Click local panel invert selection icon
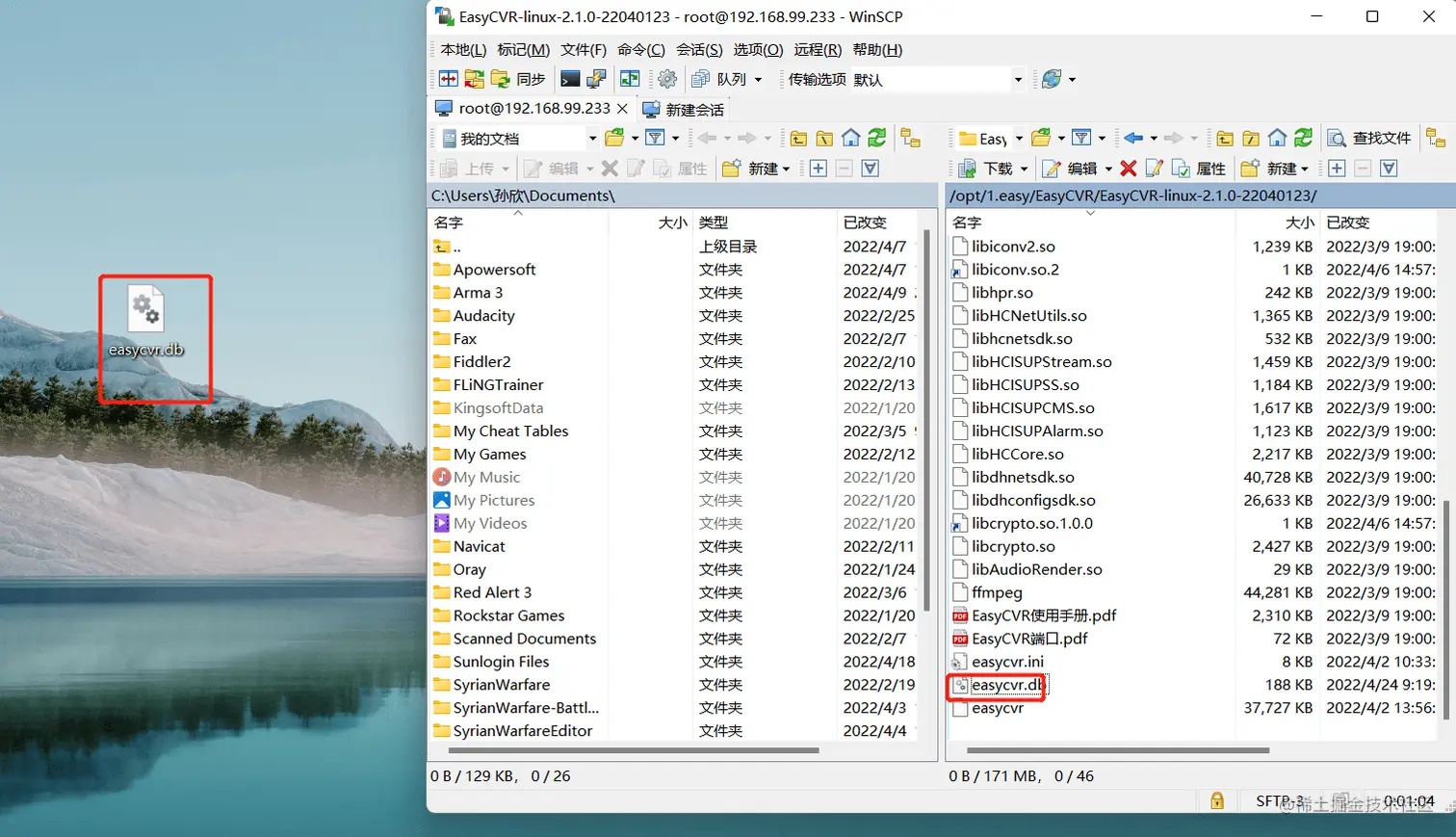The height and width of the screenshot is (837, 1456). (871, 169)
